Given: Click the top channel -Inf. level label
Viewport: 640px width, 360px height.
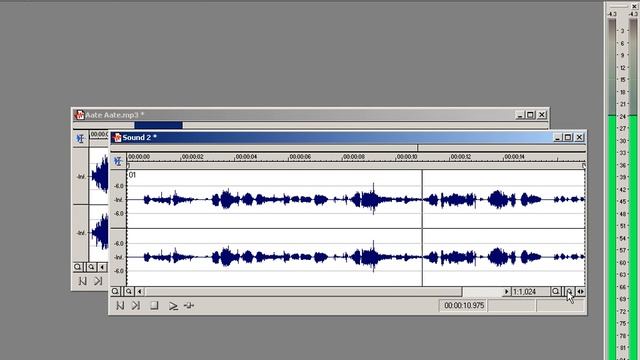Looking at the screenshot, I should 118,200.
